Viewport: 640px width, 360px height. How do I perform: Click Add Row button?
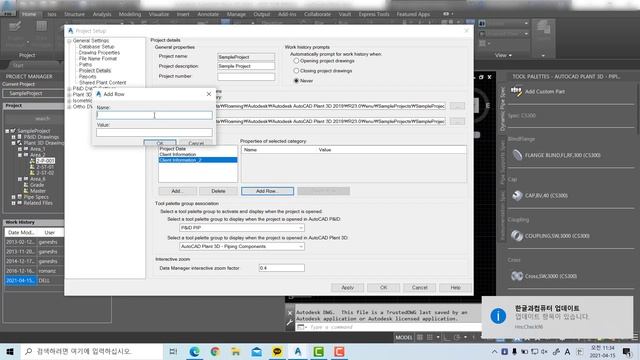267,191
